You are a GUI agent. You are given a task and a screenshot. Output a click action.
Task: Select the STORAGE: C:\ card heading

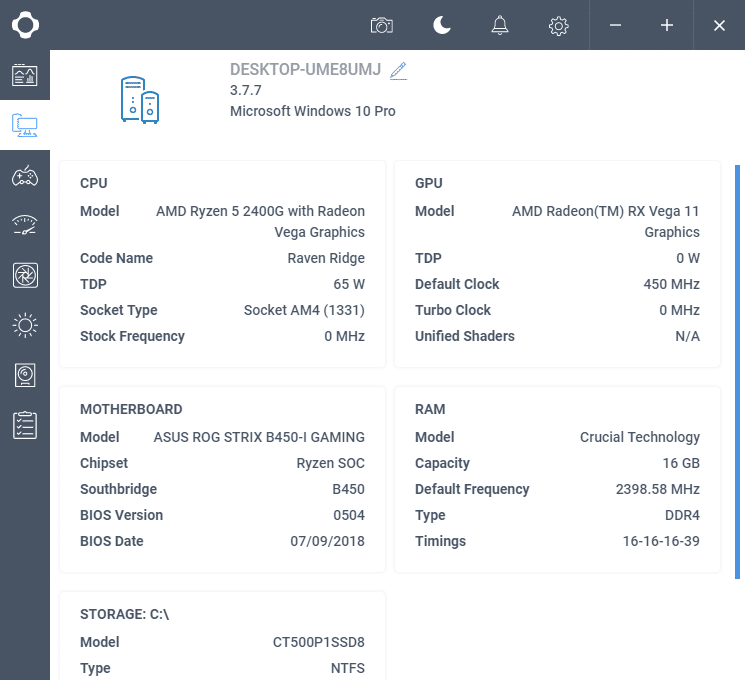tap(124, 614)
